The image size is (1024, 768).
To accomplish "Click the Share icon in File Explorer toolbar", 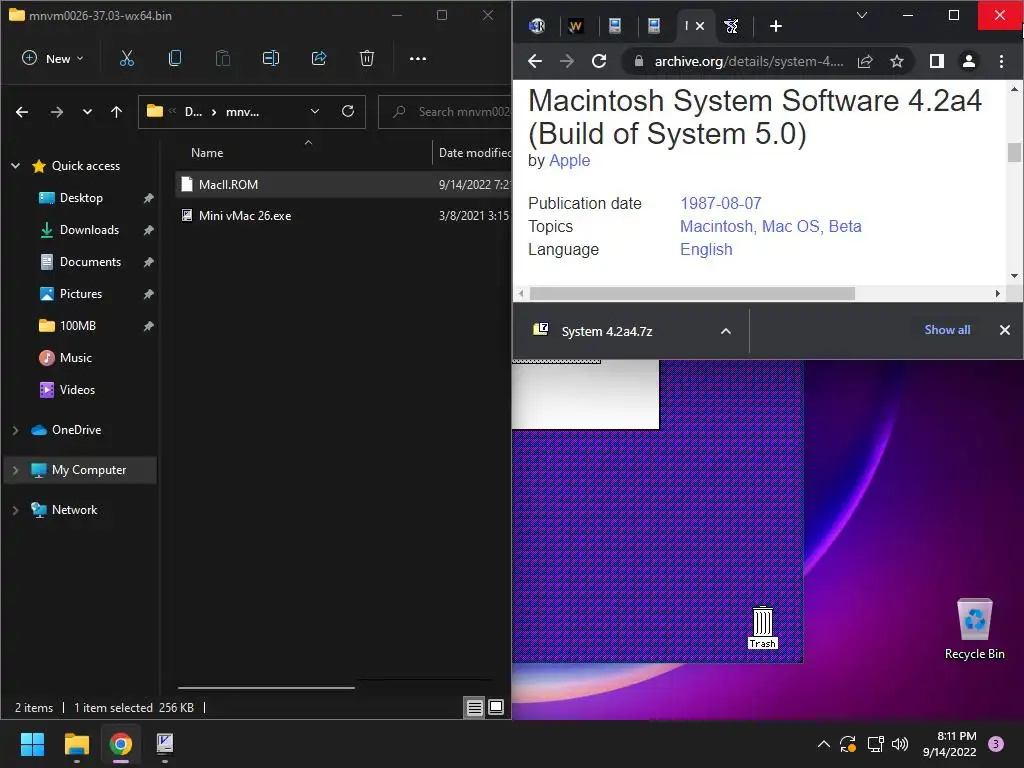I will click(319, 59).
